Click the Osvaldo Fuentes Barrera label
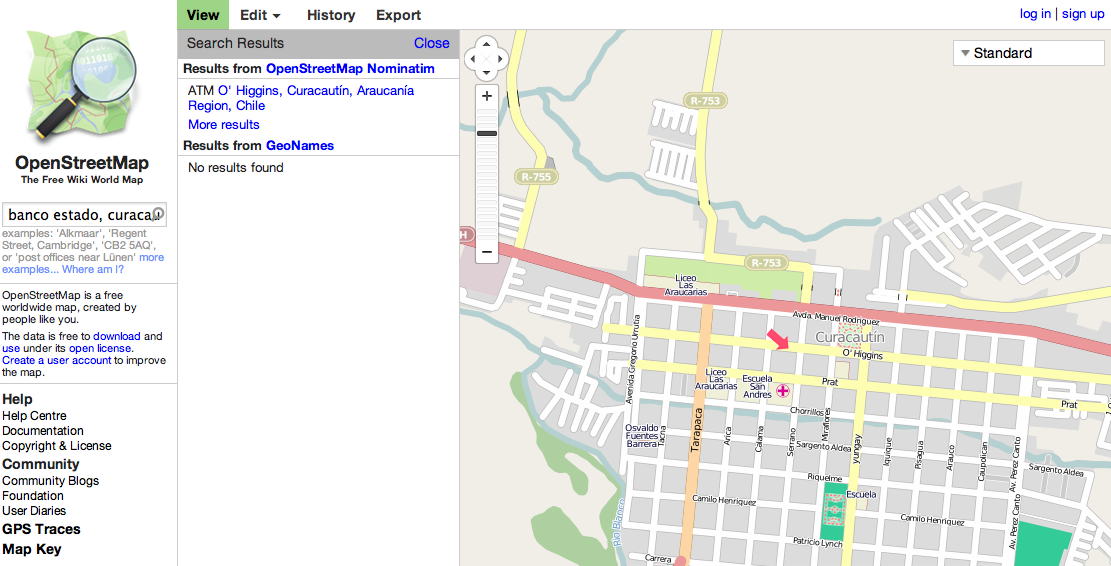The height and width of the screenshot is (566, 1111). click(x=643, y=436)
